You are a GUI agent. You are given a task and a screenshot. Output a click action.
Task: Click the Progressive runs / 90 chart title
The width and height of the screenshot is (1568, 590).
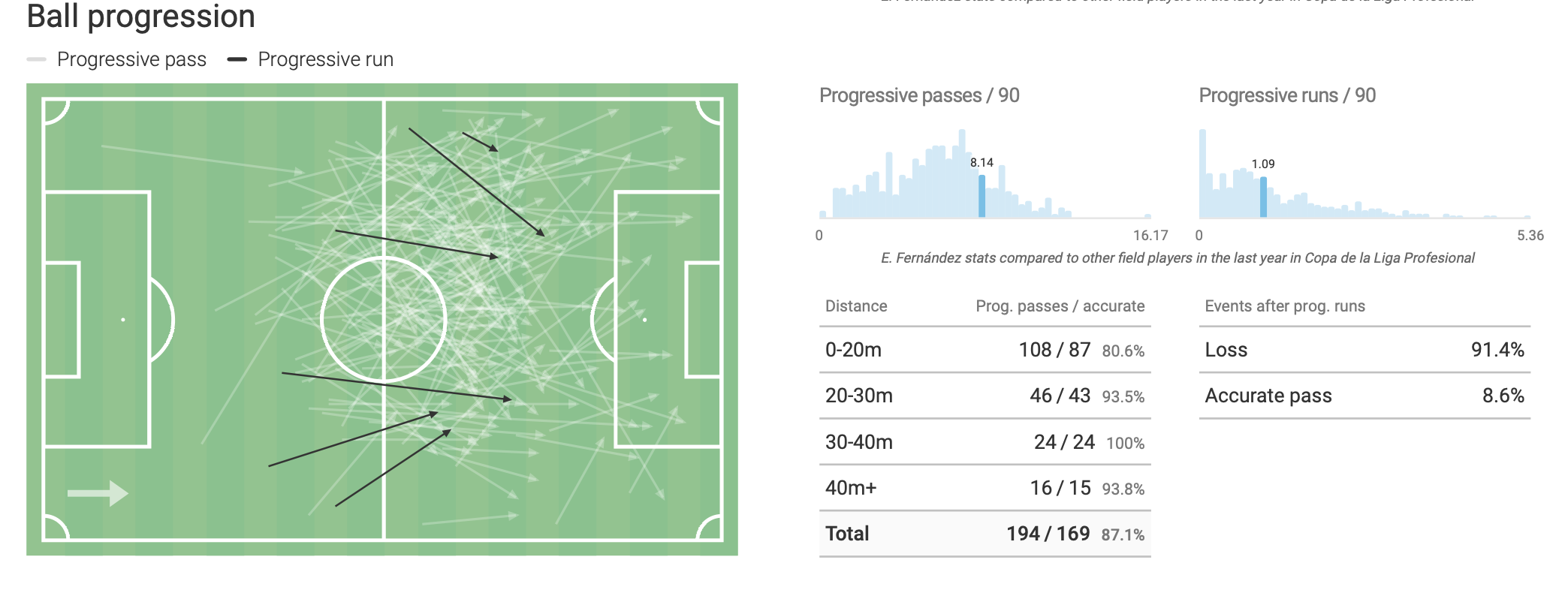(1287, 95)
